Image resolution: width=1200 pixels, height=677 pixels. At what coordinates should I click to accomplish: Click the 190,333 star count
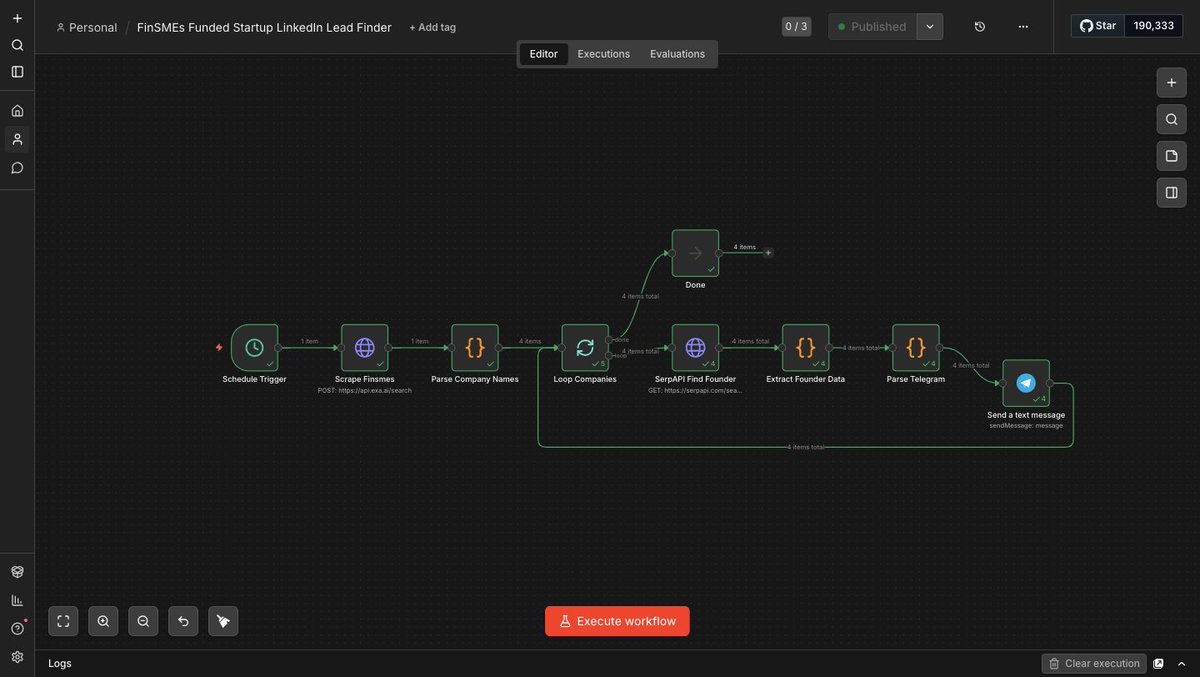point(1154,26)
